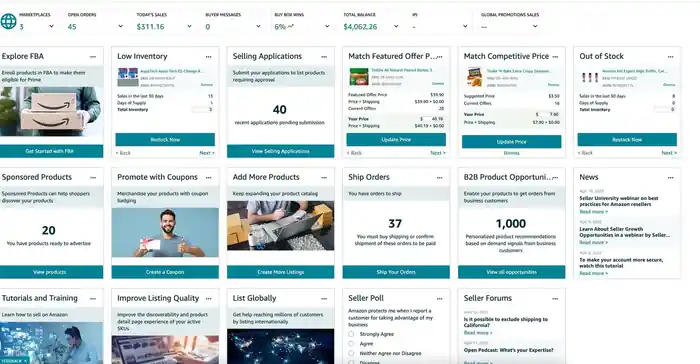Click Restock Now in Out of Stock card
Viewport: 700px width, 364px height.
point(627,139)
